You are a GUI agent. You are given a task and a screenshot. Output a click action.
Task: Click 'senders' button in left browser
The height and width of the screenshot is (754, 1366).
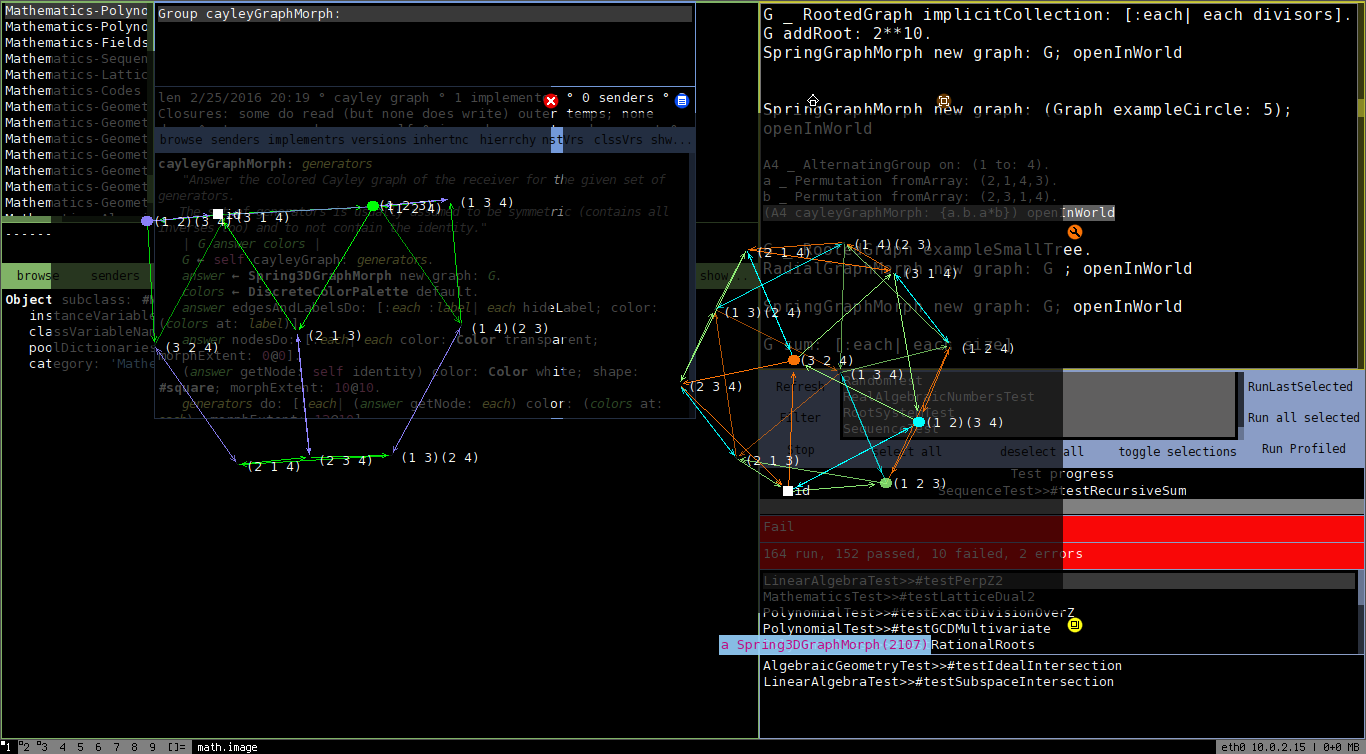click(x=115, y=275)
